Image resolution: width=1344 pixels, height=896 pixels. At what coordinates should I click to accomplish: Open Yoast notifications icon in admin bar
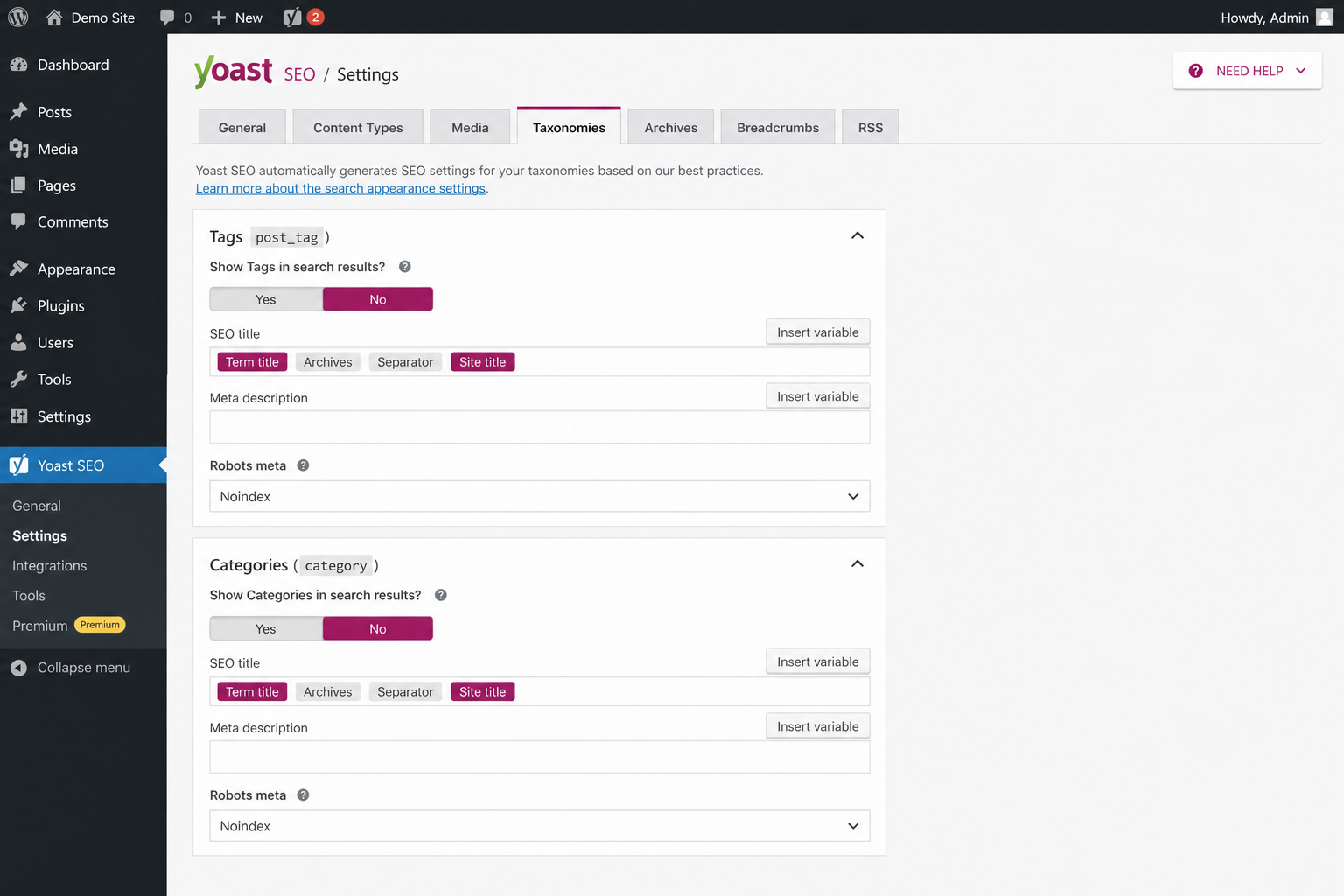(293, 17)
